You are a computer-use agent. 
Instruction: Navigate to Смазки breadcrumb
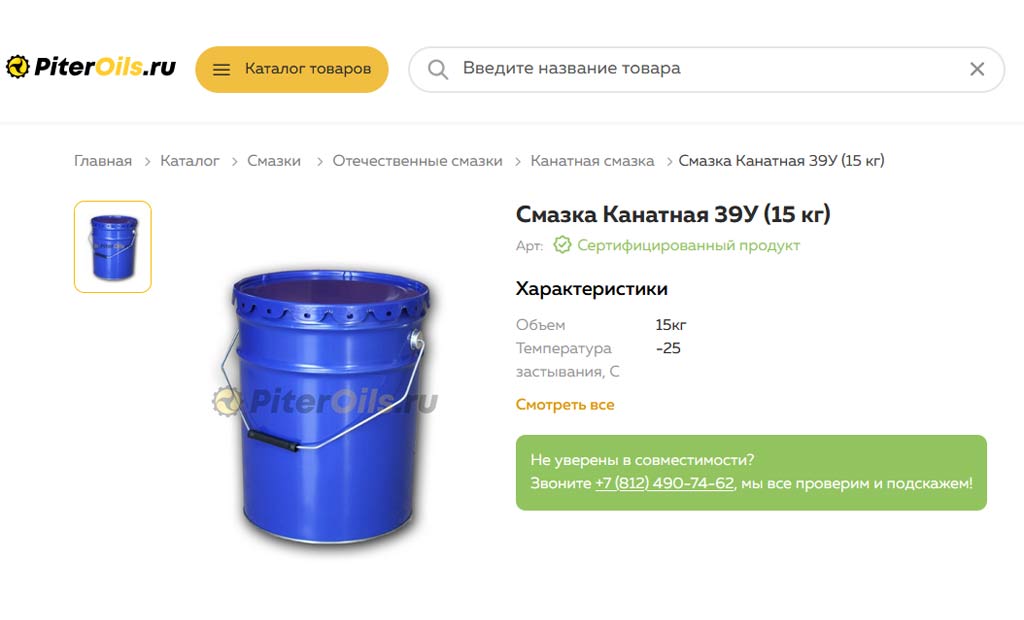coord(274,161)
